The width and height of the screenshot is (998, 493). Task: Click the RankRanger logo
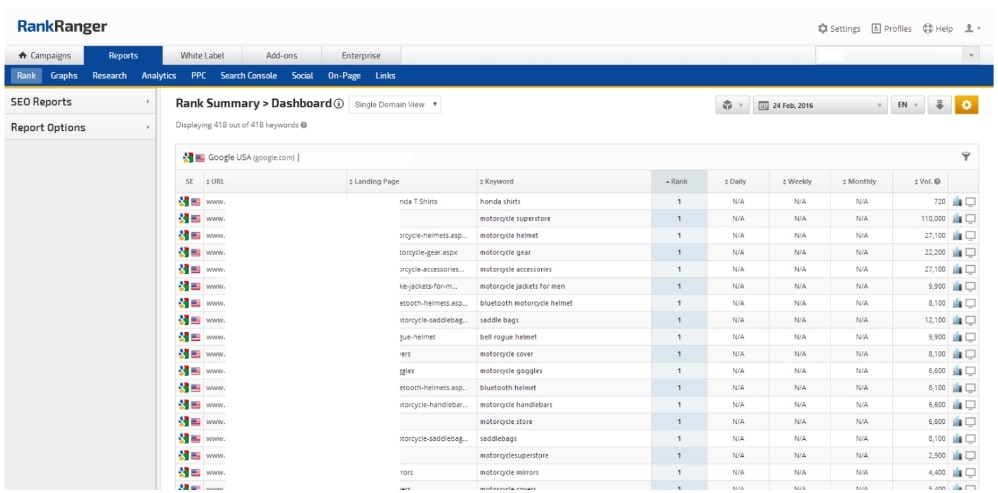pos(62,27)
